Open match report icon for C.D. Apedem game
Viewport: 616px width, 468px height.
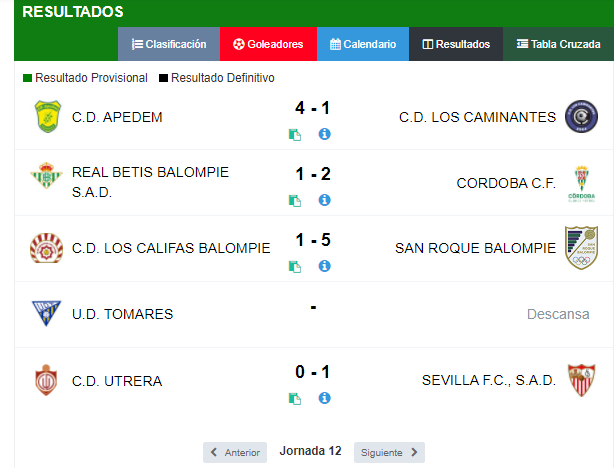tap(295, 135)
